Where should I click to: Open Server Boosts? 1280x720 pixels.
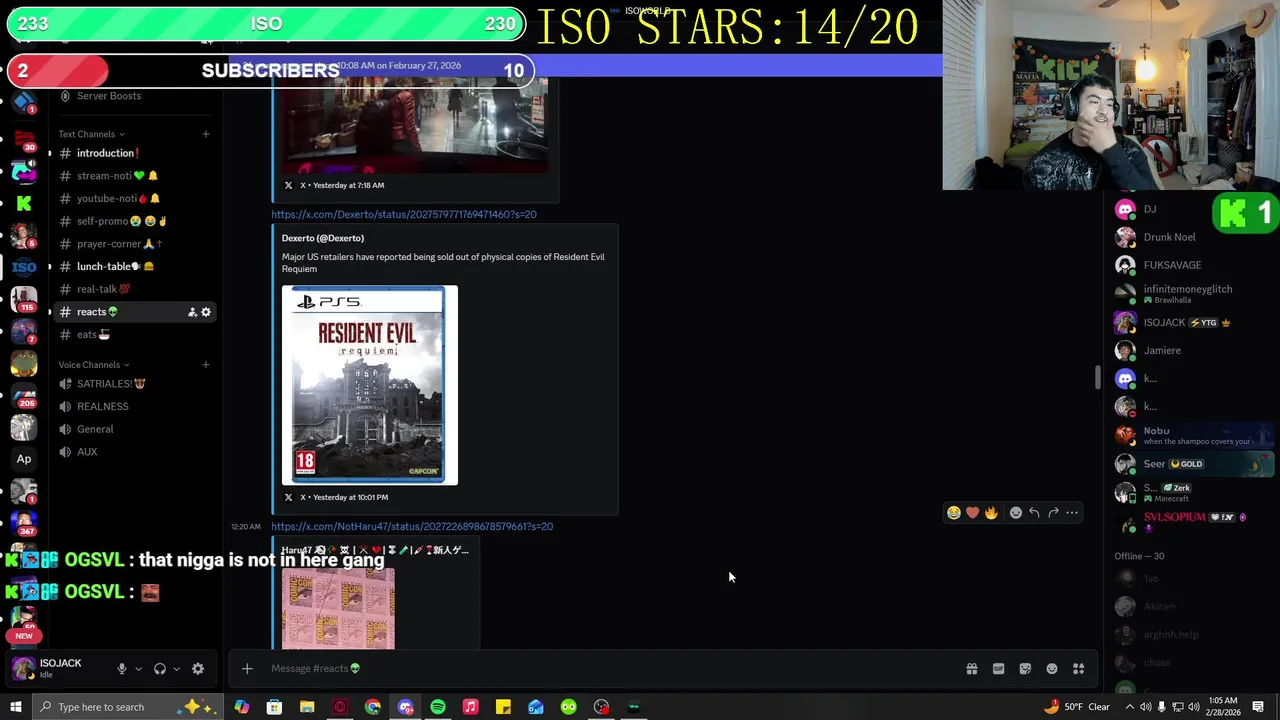pyautogui.click(x=135, y=96)
